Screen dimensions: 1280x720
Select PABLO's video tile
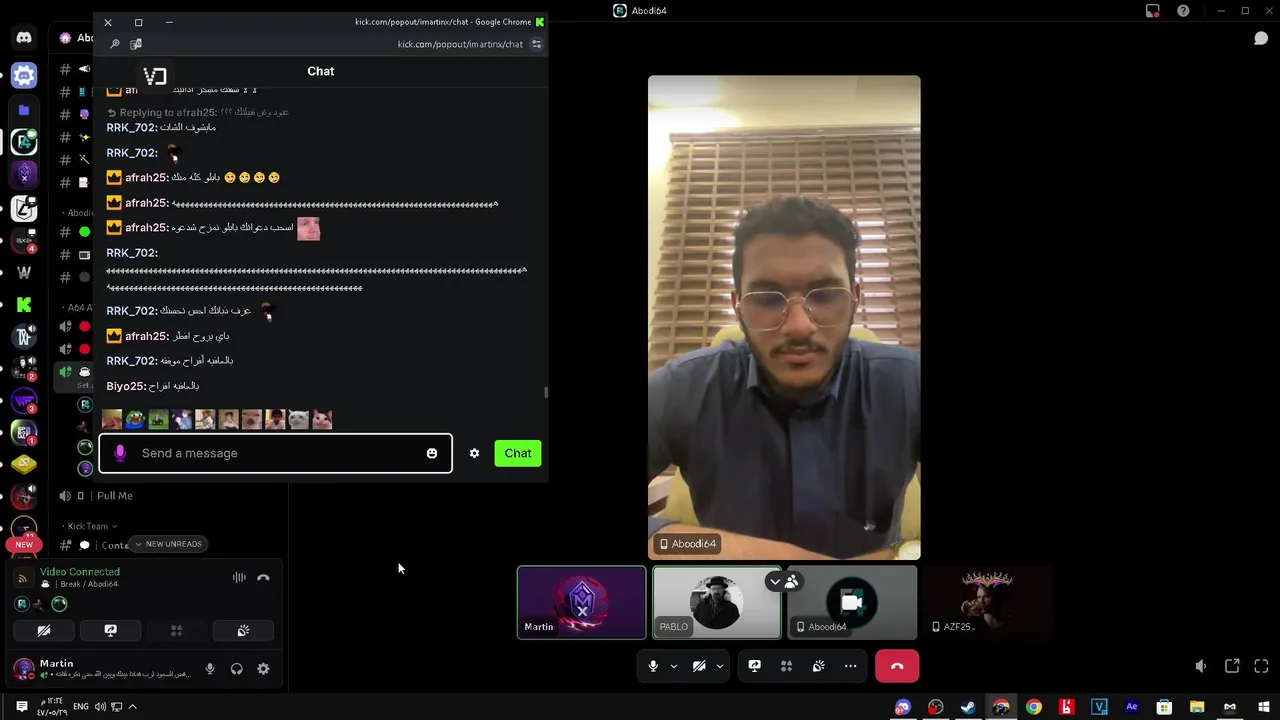point(717,602)
